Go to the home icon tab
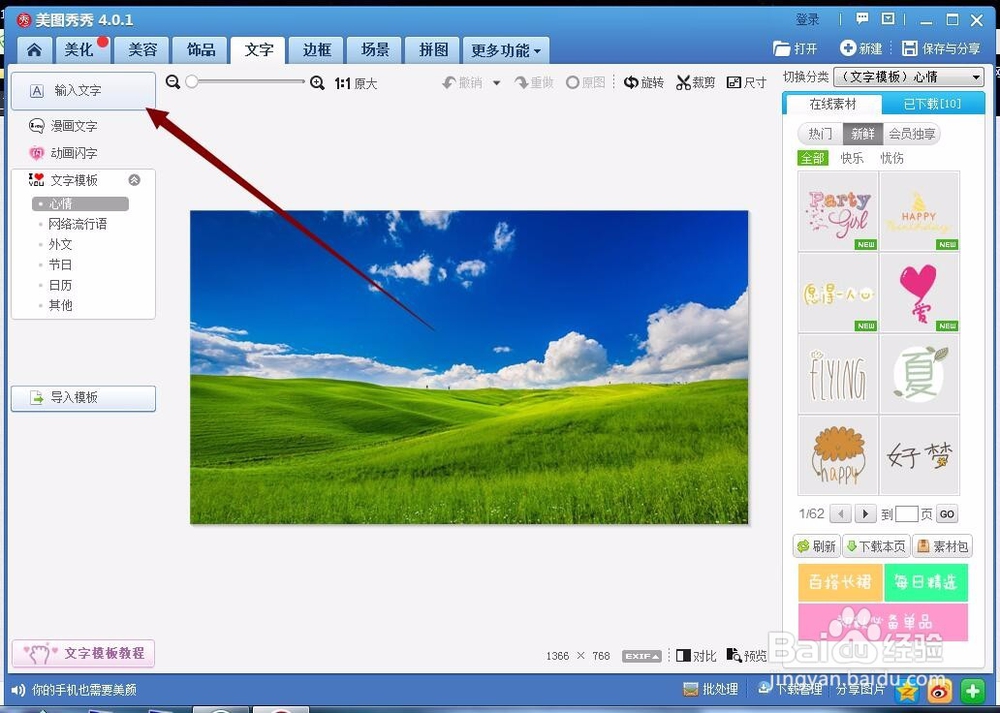1000x713 pixels. pyautogui.click(x=34, y=50)
